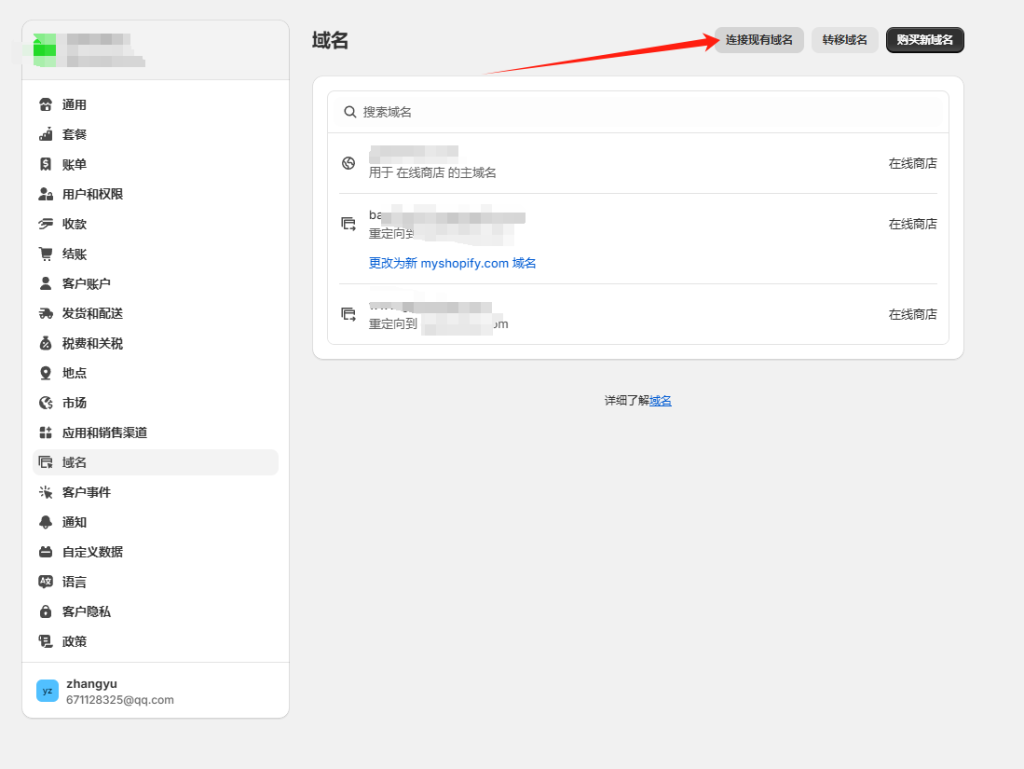The width and height of the screenshot is (1024, 769).
Task: Click Connect existing domain (连接现有域名) button
Action: [x=759, y=40]
